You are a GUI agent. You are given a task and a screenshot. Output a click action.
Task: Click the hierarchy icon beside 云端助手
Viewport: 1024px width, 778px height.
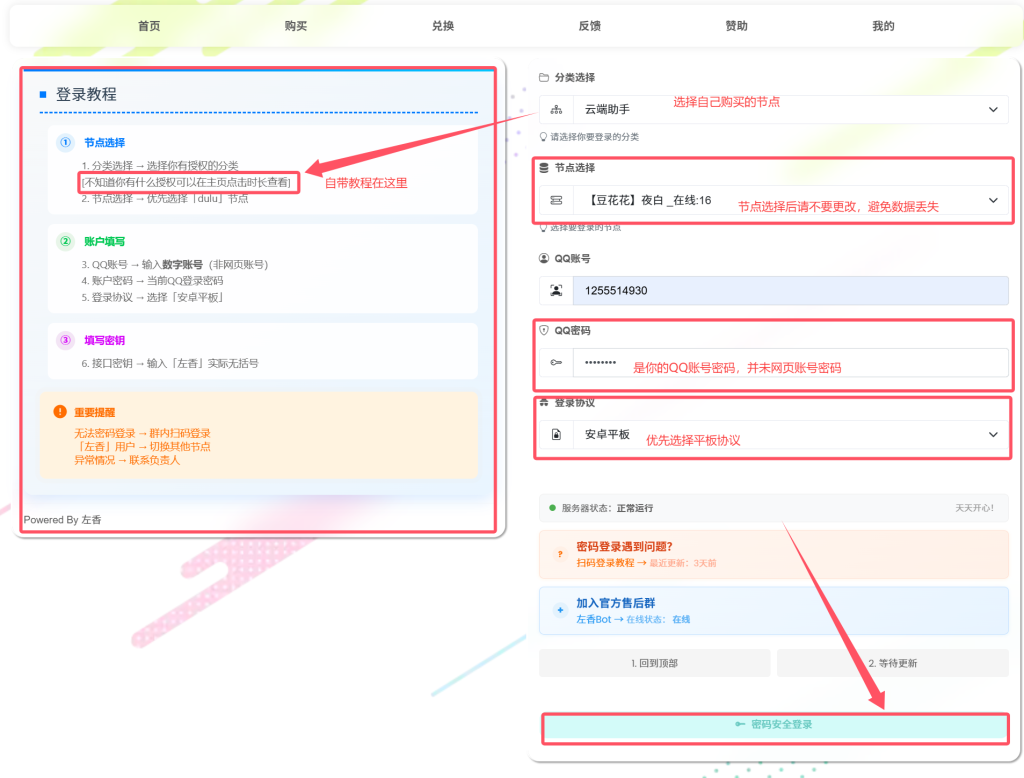556,110
